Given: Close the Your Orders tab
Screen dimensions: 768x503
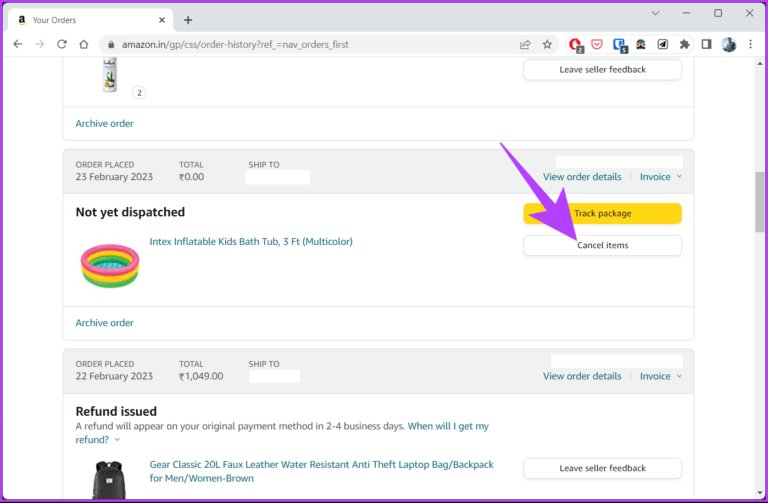Looking at the screenshot, I should (x=162, y=20).
